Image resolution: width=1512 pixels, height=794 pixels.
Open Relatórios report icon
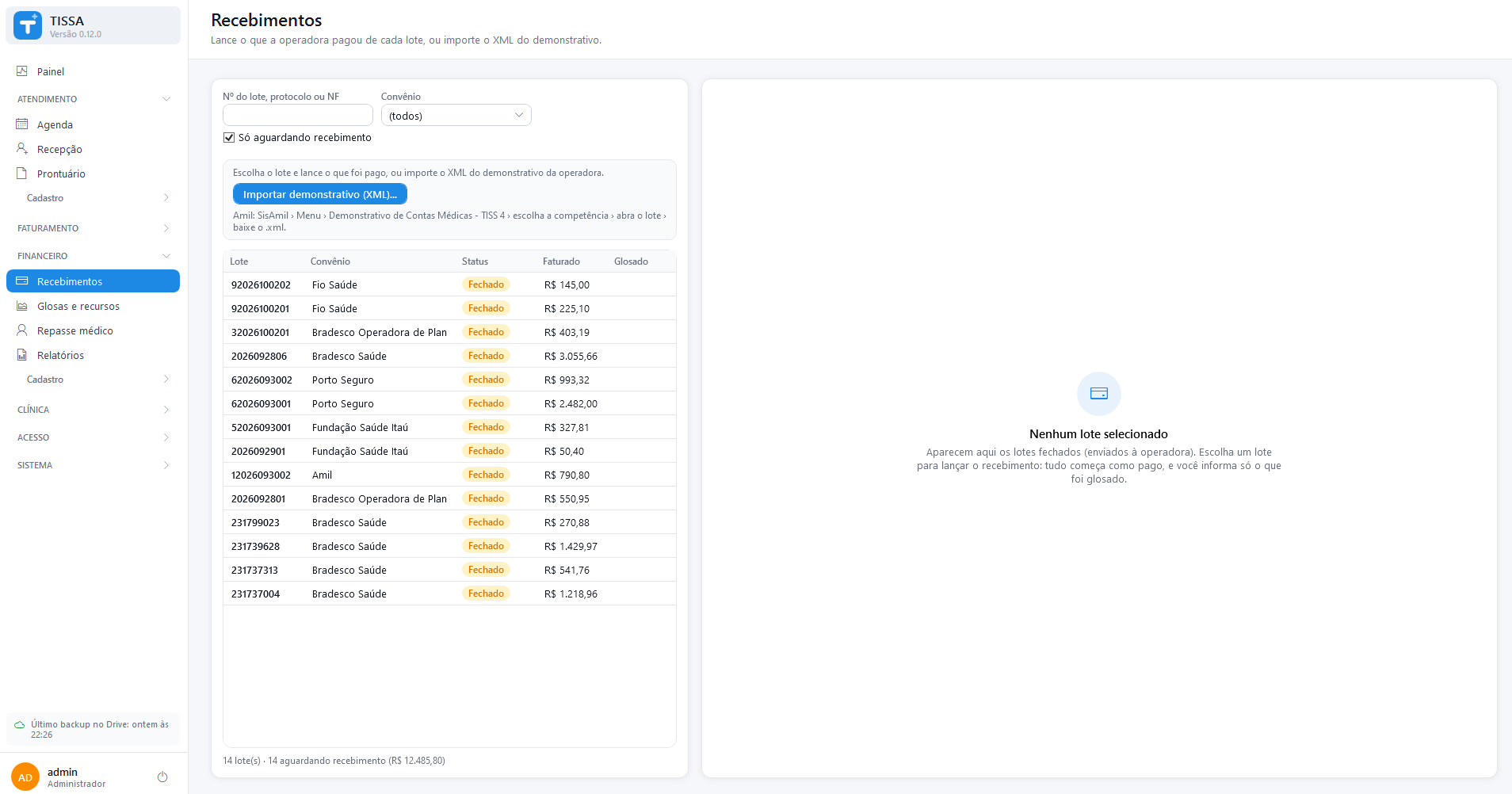(22, 355)
